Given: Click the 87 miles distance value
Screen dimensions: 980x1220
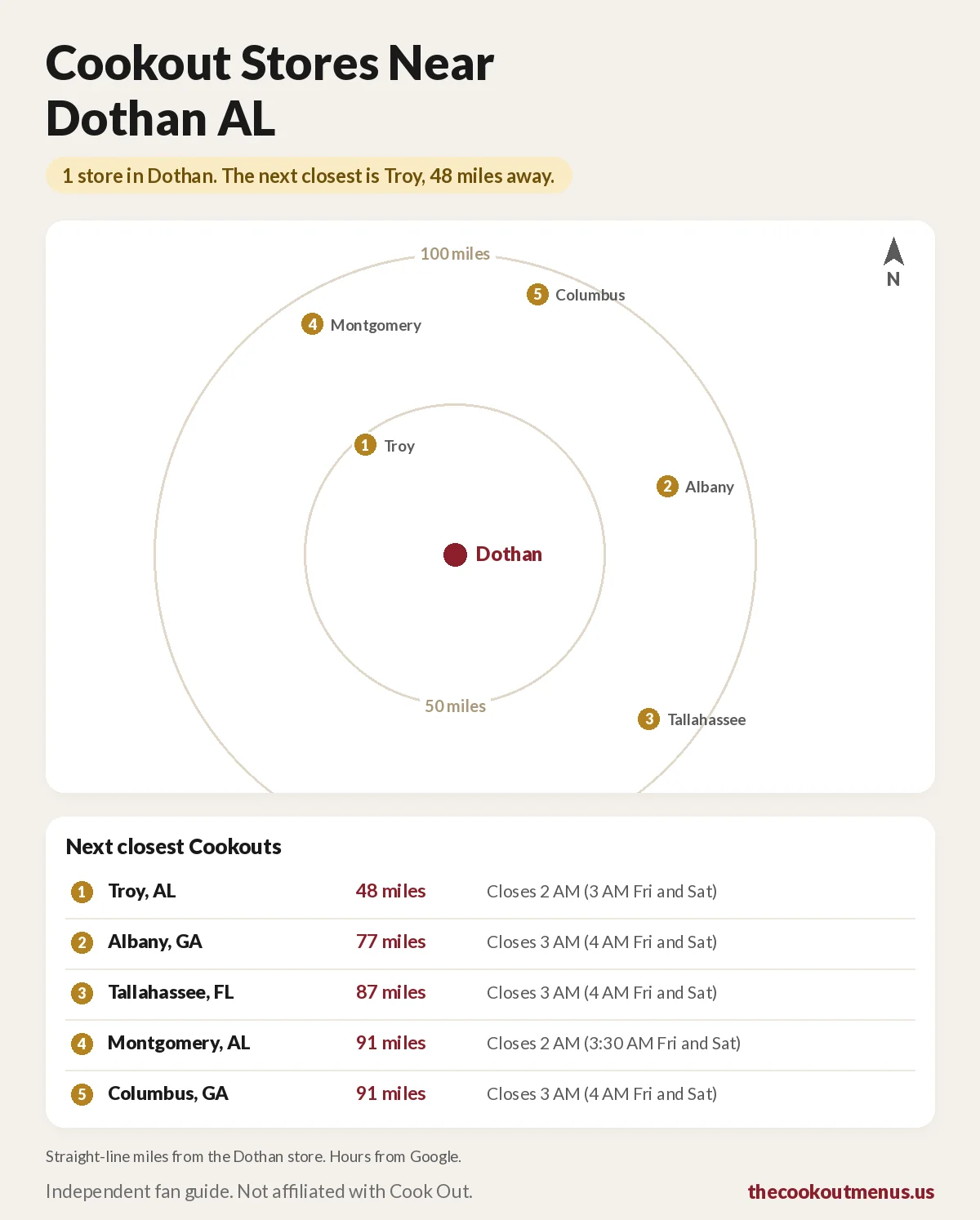Looking at the screenshot, I should point(390,992).
